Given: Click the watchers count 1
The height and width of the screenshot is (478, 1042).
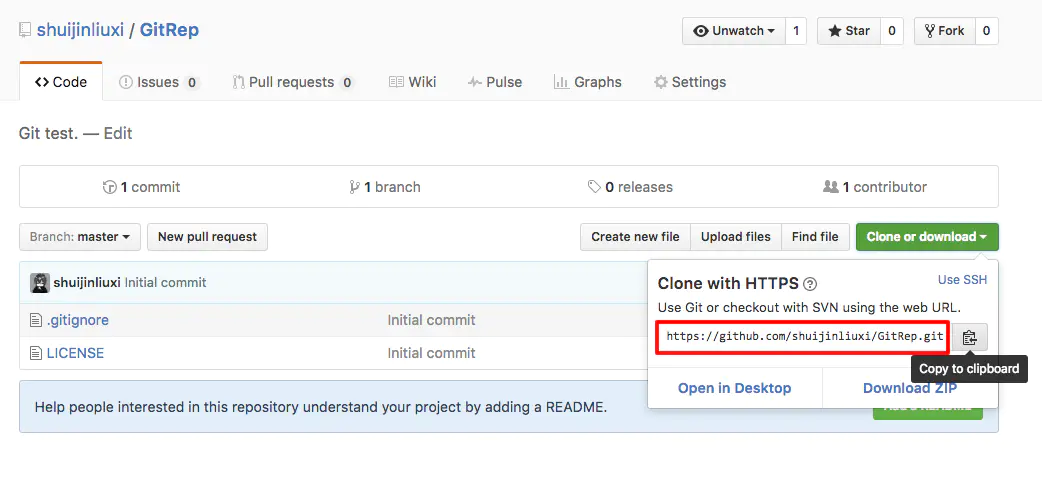Looking at the screenshot, I should 796,31.
